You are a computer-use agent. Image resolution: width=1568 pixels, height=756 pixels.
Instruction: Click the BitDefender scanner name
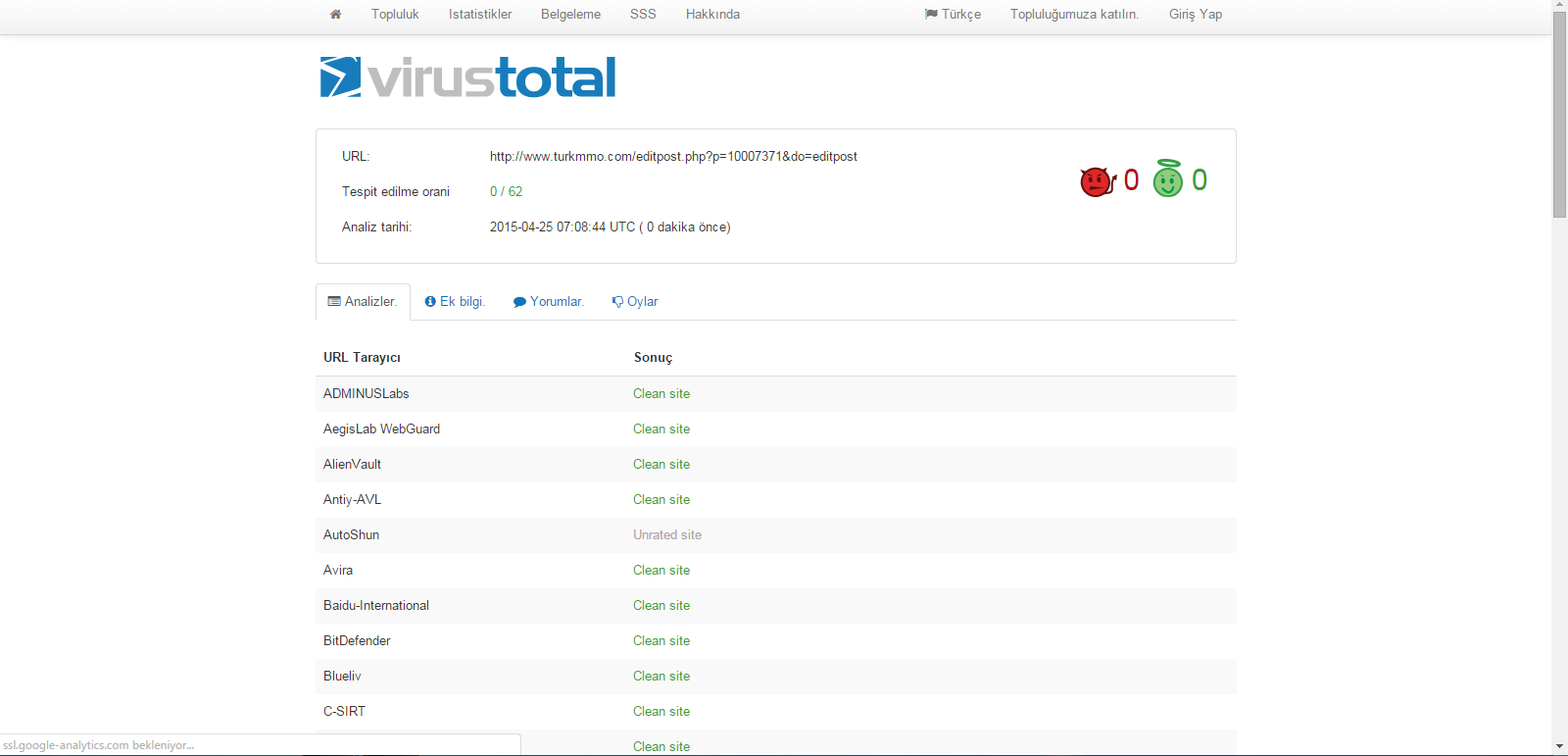pos(357,641)
